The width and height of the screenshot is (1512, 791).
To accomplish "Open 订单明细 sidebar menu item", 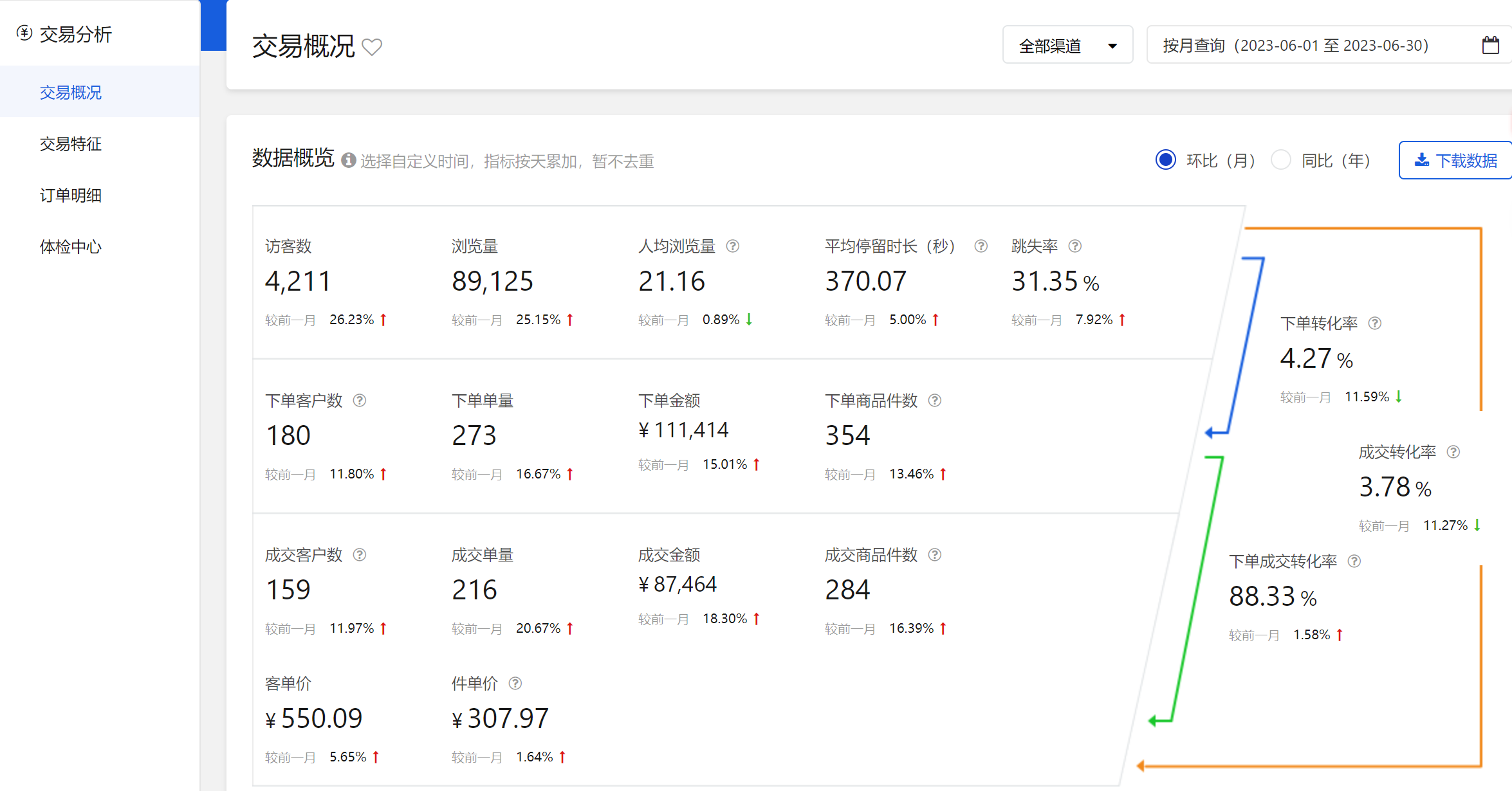I will tap(71, 195).
